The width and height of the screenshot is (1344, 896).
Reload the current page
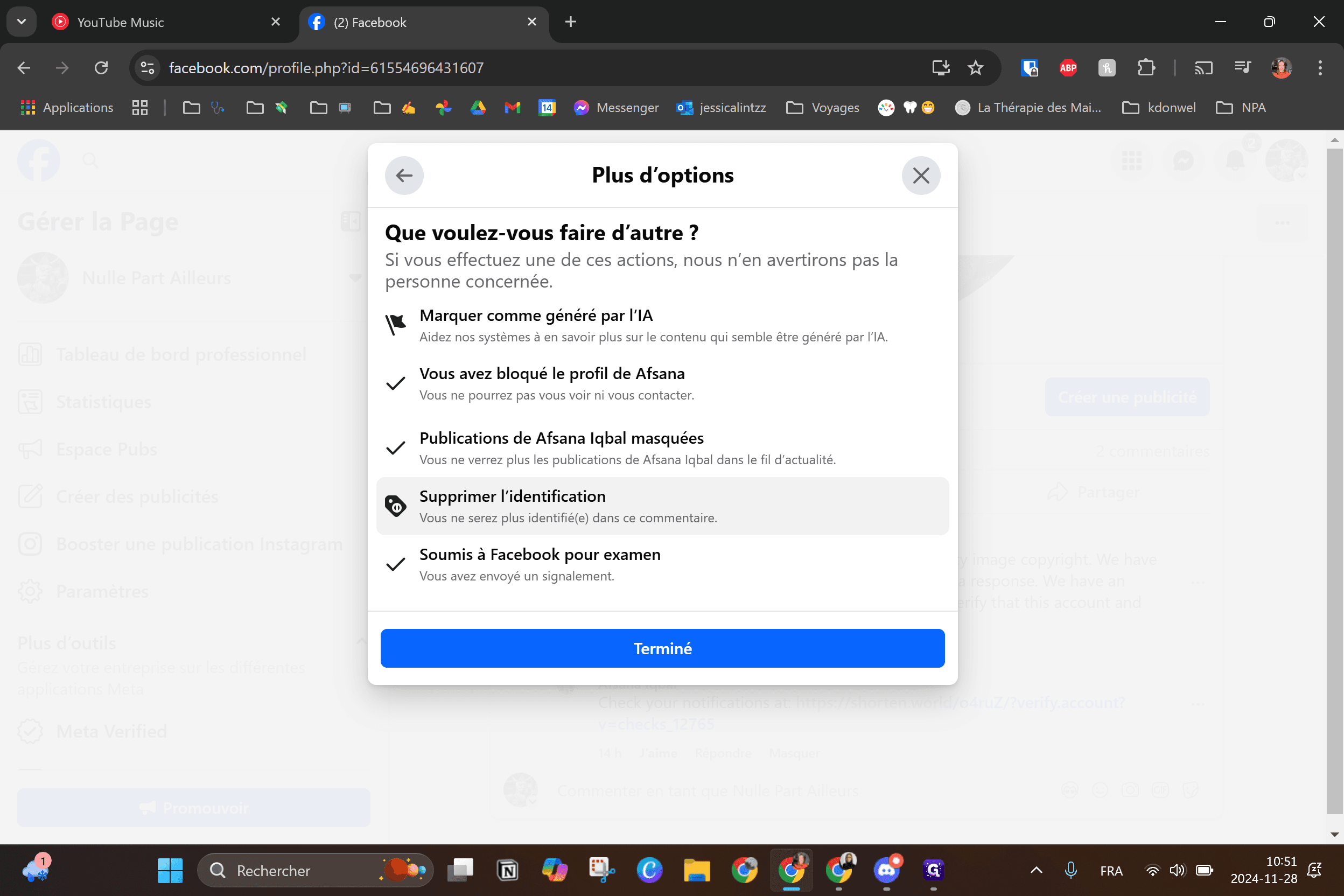tap(101, 68)
